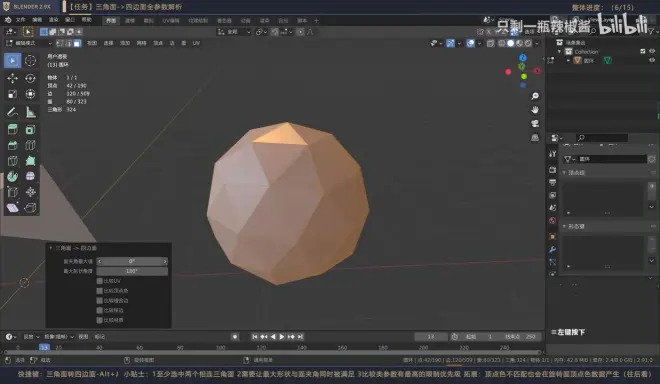Select the 3D Cursor tool
660x384 pixels.
pyautogui.click(x=30, y=61)
